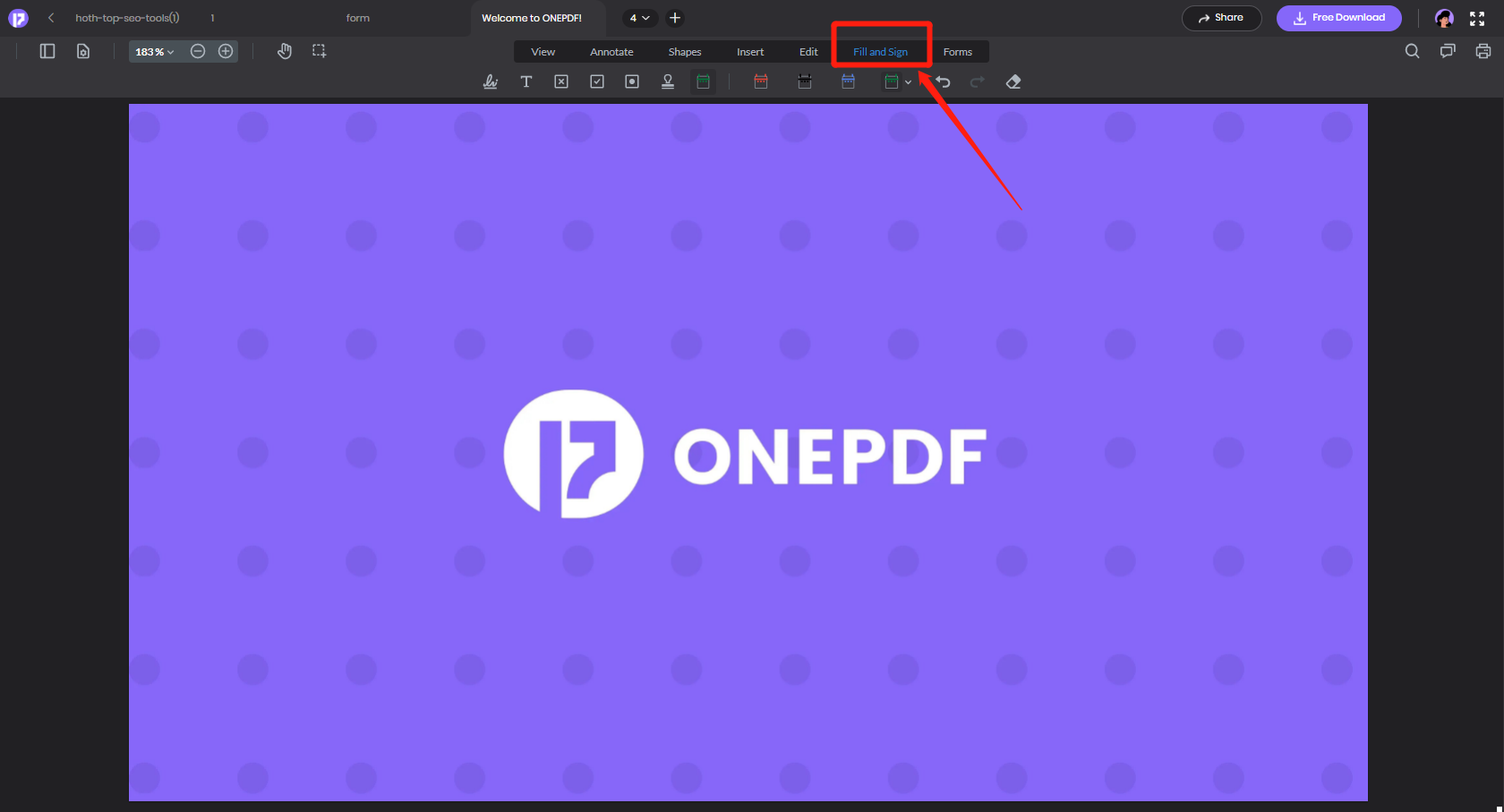Zoom in with the plus circle icon

pyautogui.click(x=226, y=51)
